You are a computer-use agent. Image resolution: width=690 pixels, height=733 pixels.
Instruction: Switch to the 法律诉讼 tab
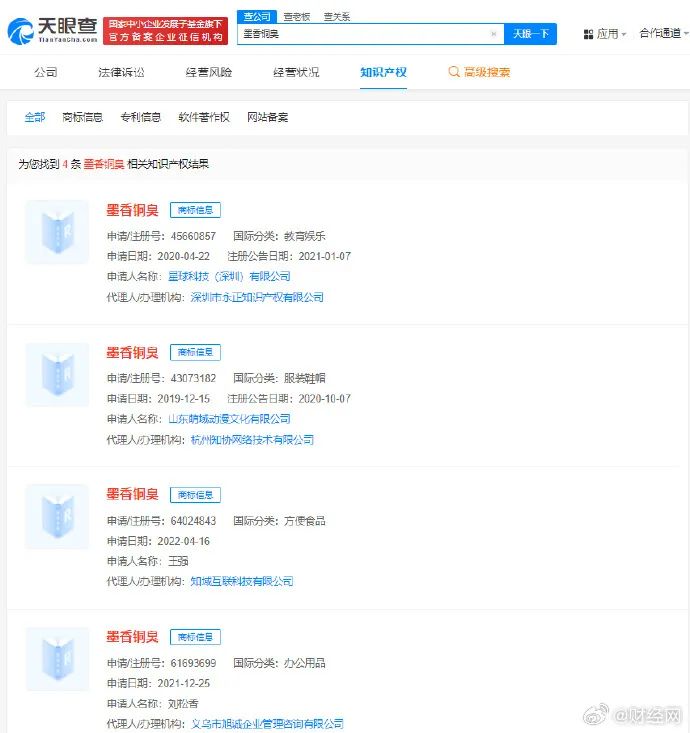pyautogui.click(x=122, y=72)
